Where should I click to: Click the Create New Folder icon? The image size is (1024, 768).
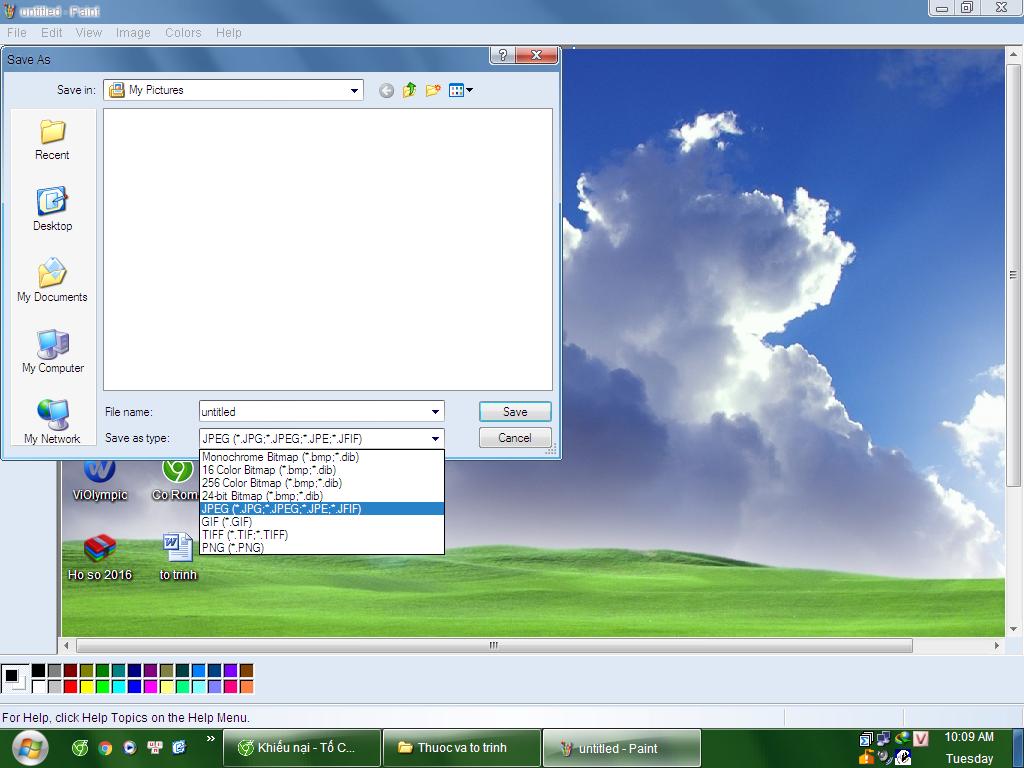tap(433, 90)
